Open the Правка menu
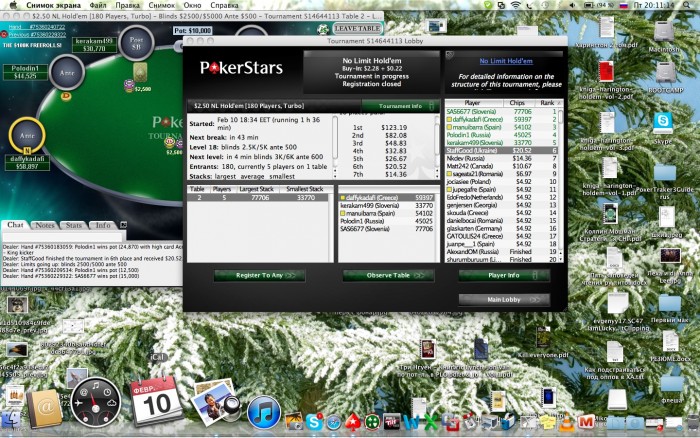 click(x=127, y=5)
